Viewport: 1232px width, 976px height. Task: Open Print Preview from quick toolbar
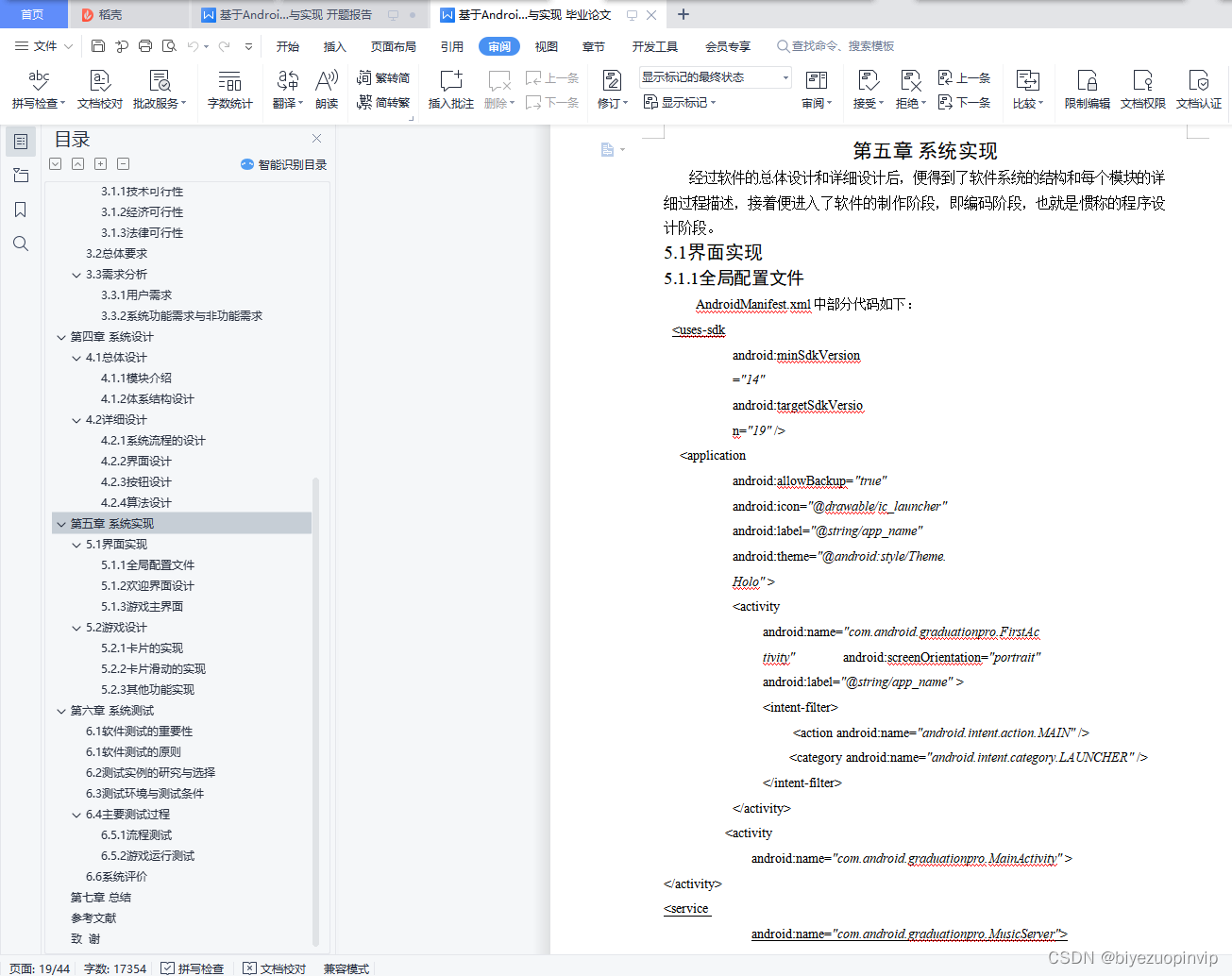(x=169, y=45)
